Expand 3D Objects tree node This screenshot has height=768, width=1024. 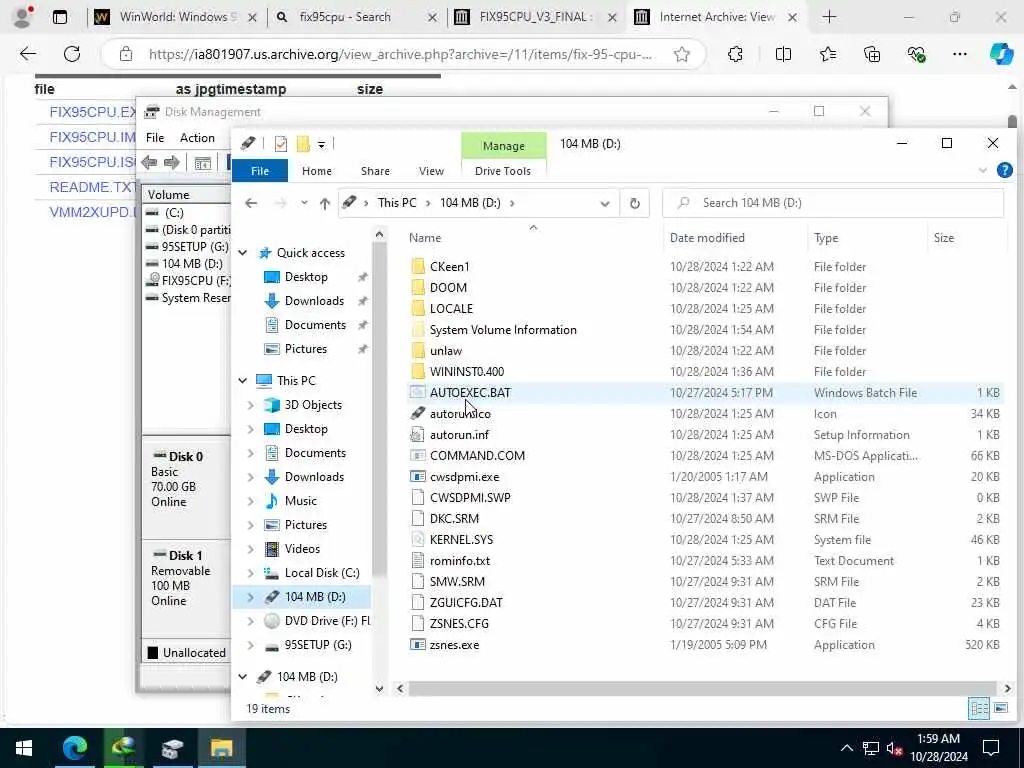tap(251, 406)
